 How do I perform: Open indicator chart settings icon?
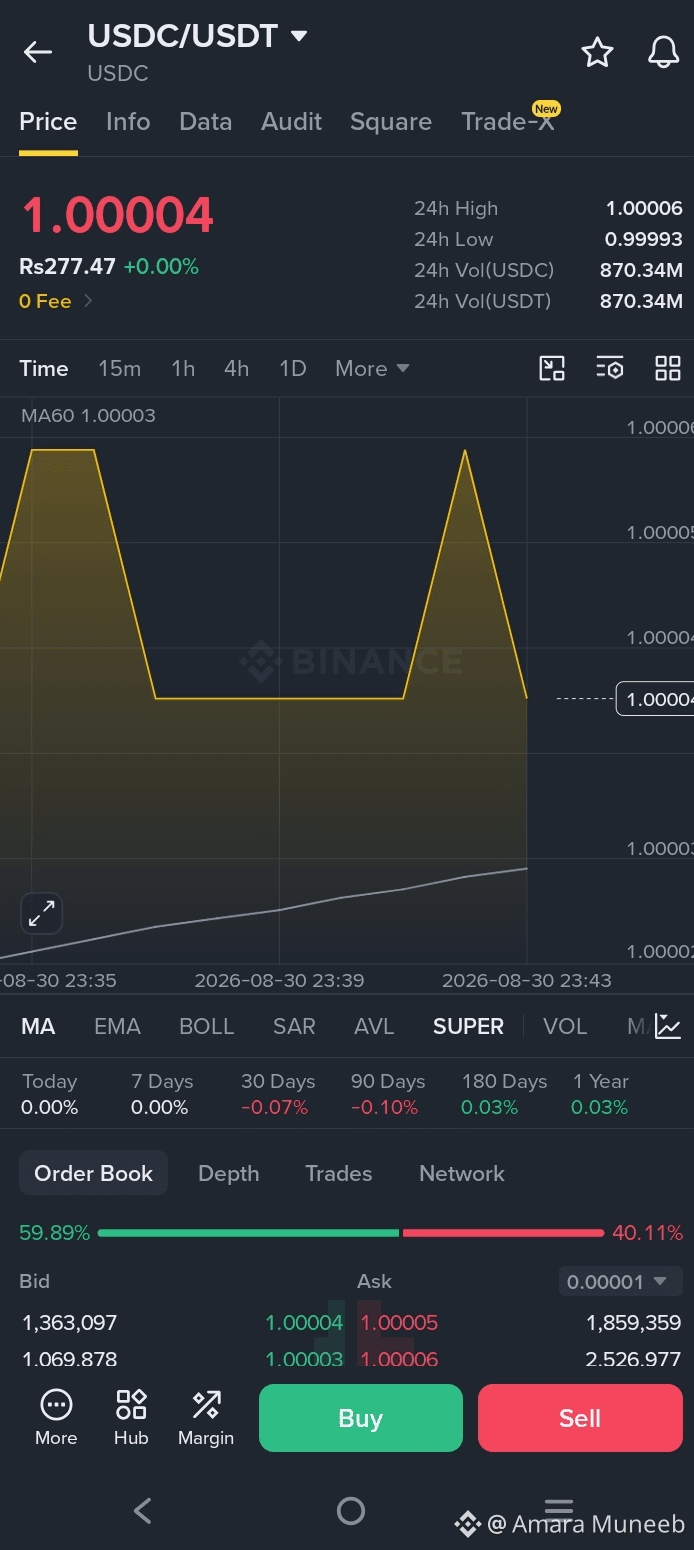[668, 1026]
